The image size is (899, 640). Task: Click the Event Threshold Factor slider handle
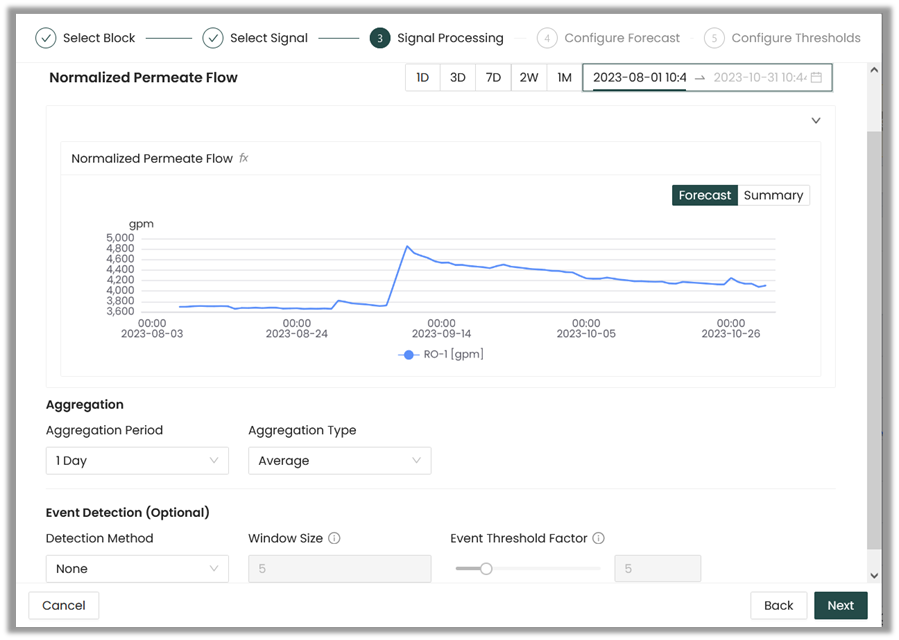tap(486, 568)
